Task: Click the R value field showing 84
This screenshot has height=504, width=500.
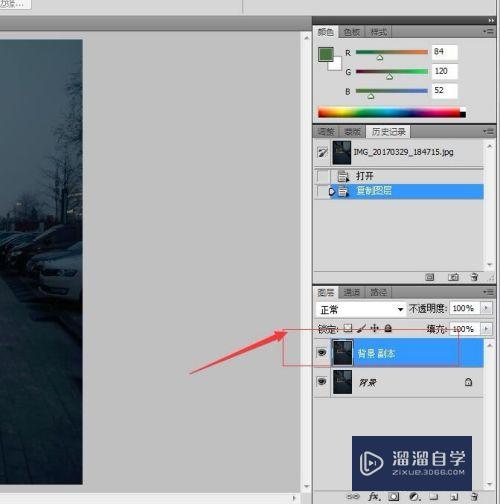Action: 445,52
